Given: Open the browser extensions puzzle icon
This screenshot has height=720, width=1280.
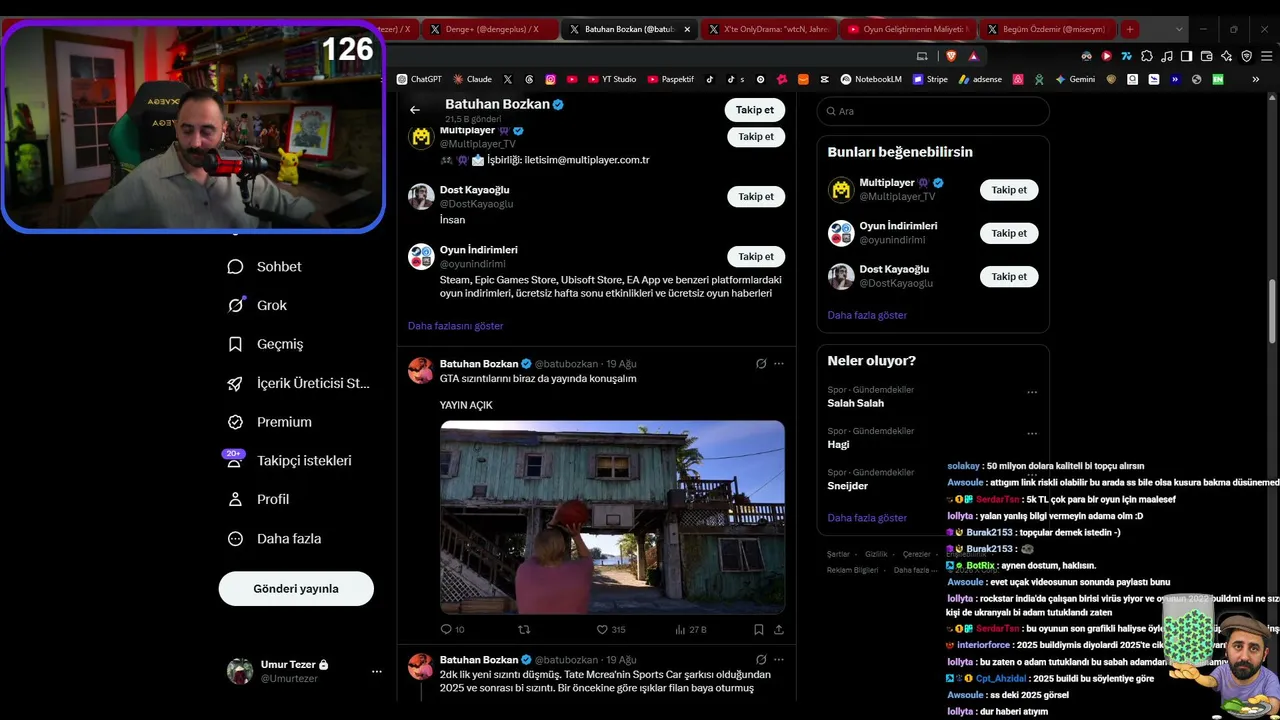Looking at the screenshot, I should pyautogui.click(x=1146, y=56).
